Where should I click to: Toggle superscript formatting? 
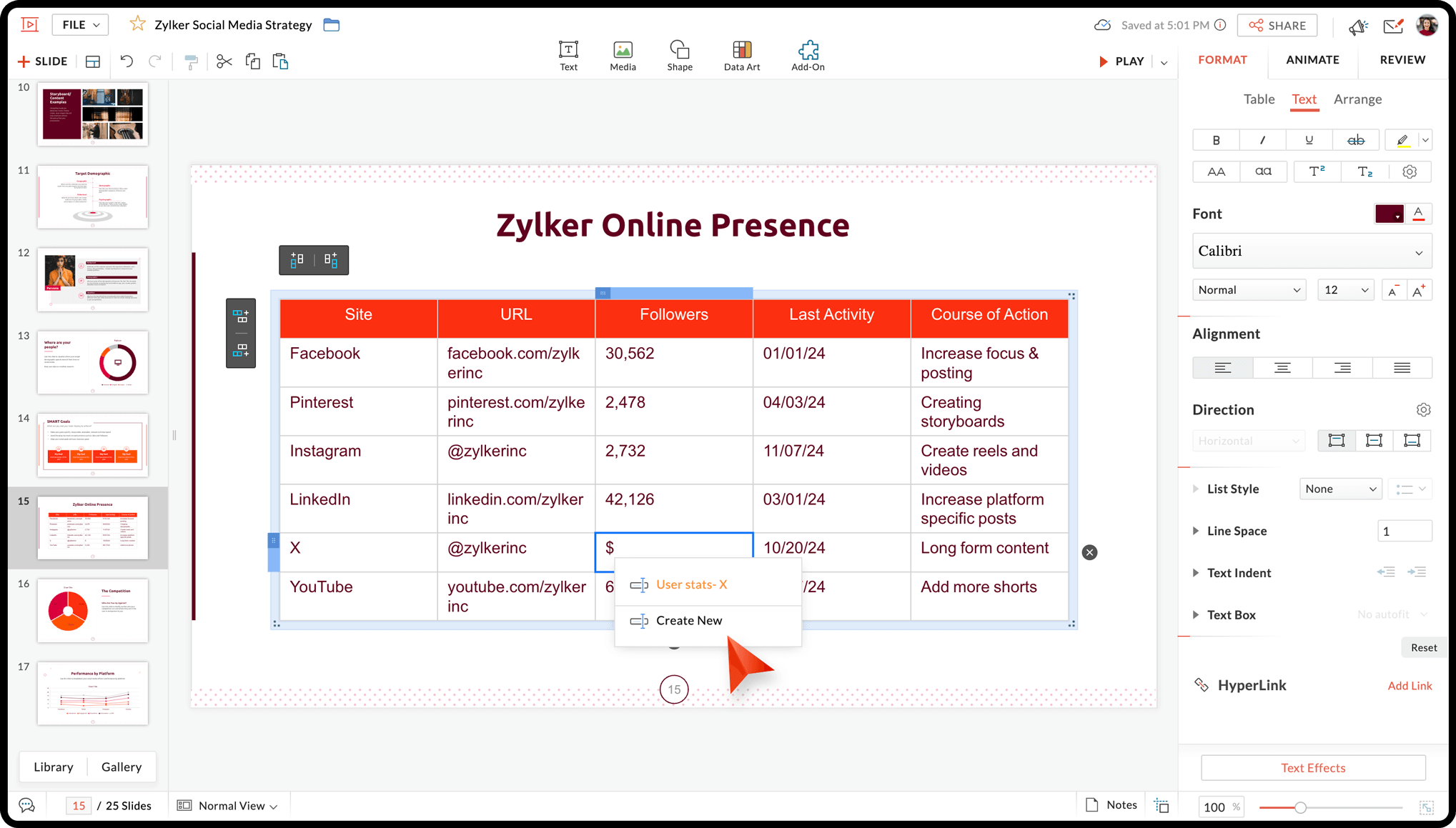[1317, 171]
